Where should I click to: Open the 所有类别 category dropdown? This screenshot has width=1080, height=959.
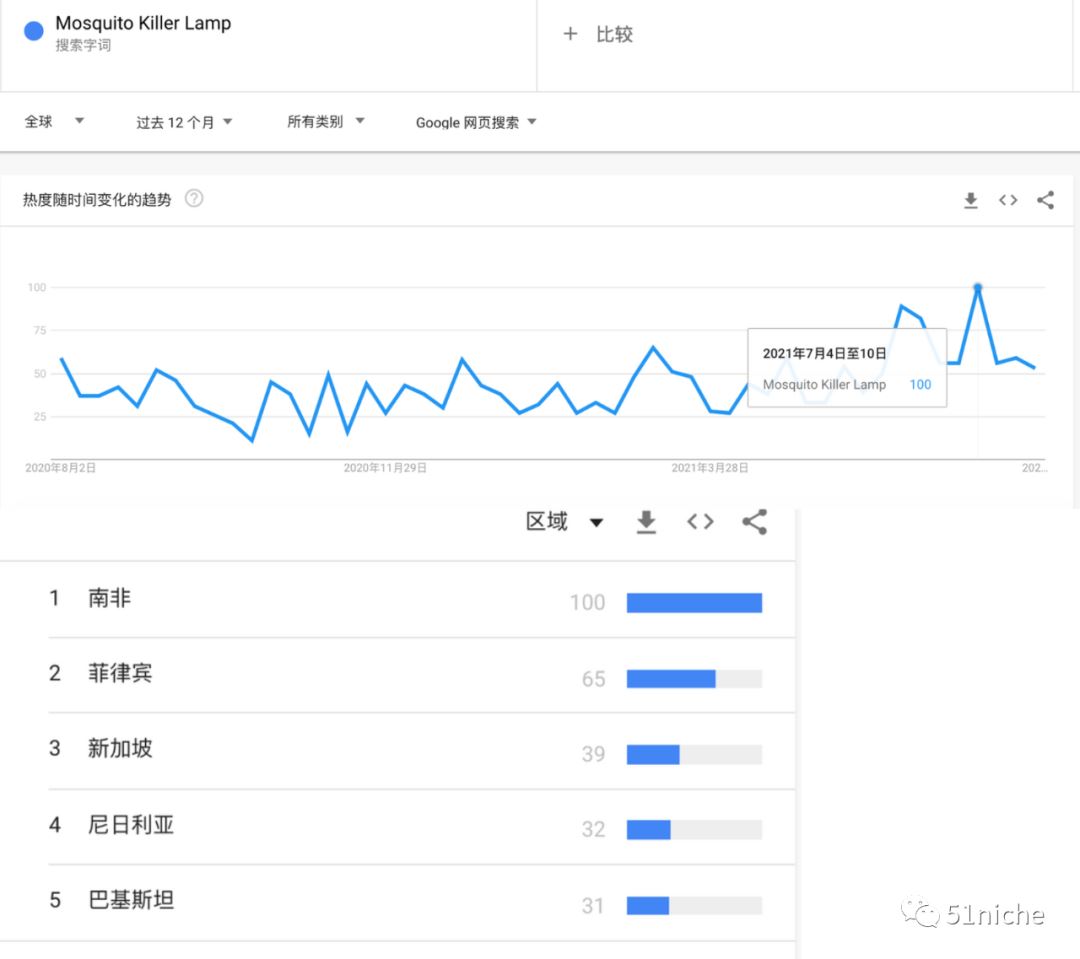pyautogui.click(x=325, y=121)
